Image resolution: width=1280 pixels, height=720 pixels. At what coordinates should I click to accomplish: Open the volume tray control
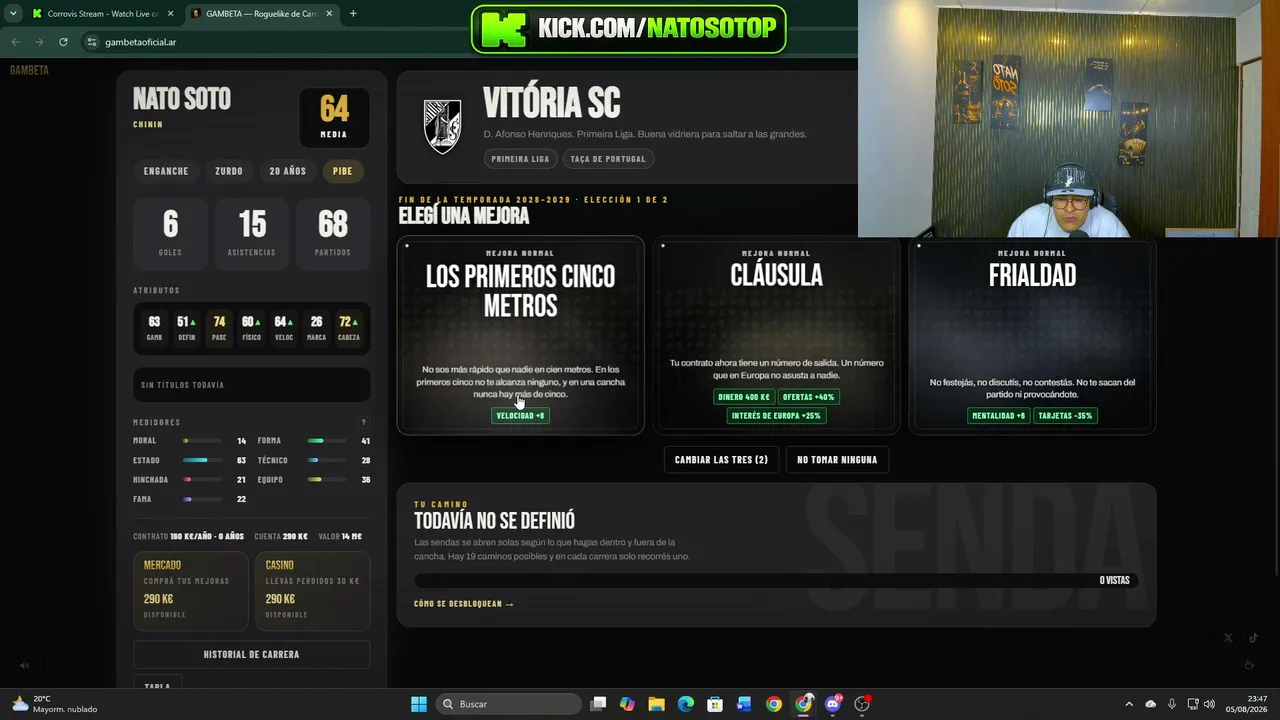[1209, 704]
